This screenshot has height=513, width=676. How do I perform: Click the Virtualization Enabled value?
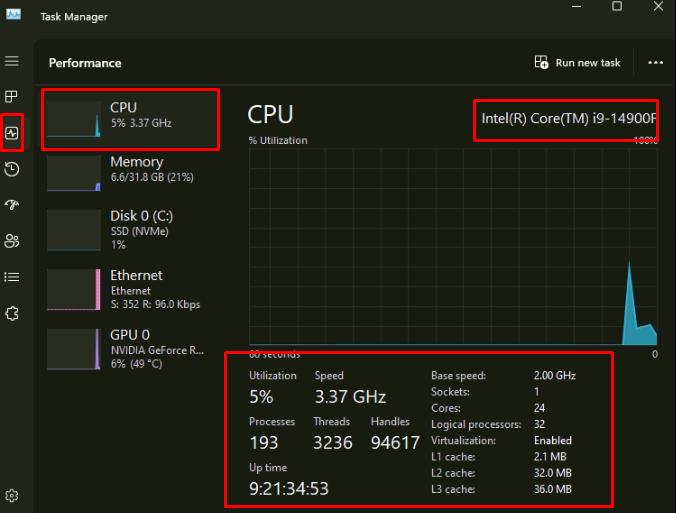[553, 441]
